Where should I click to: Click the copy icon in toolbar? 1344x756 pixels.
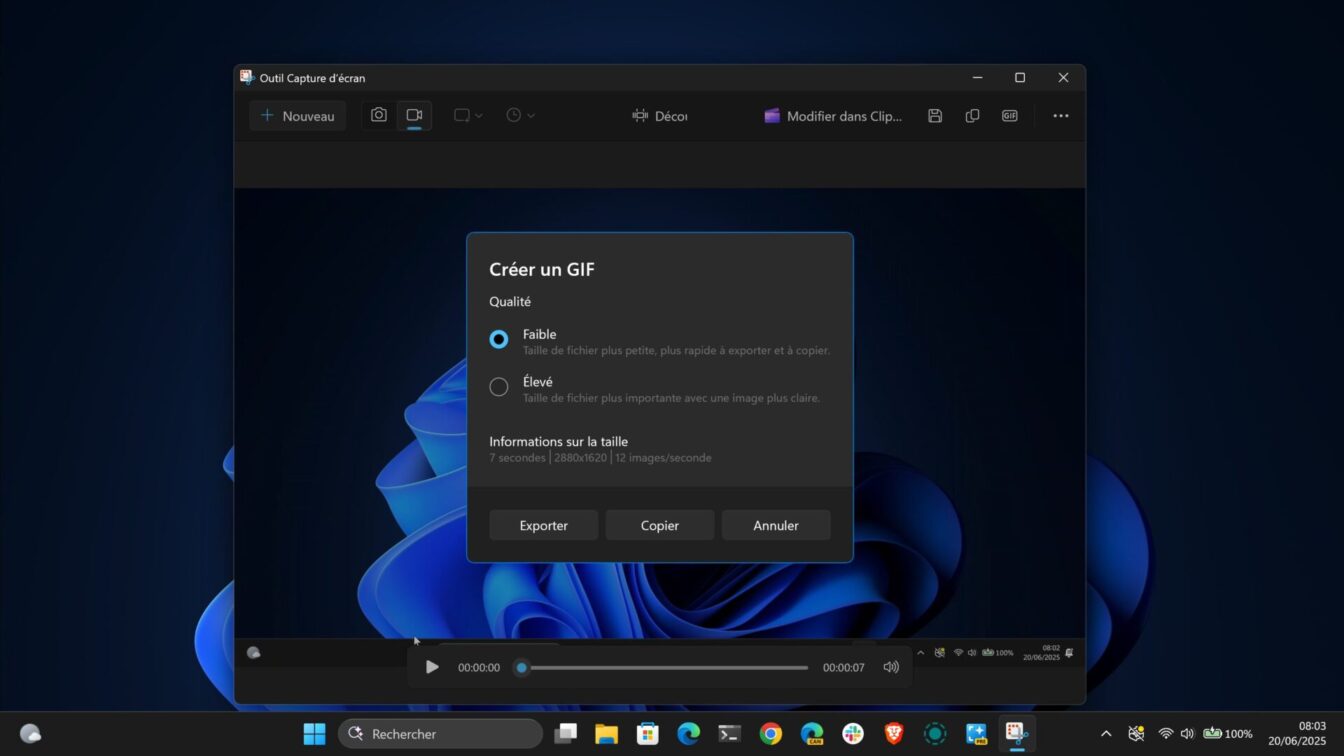click(972, 116)
